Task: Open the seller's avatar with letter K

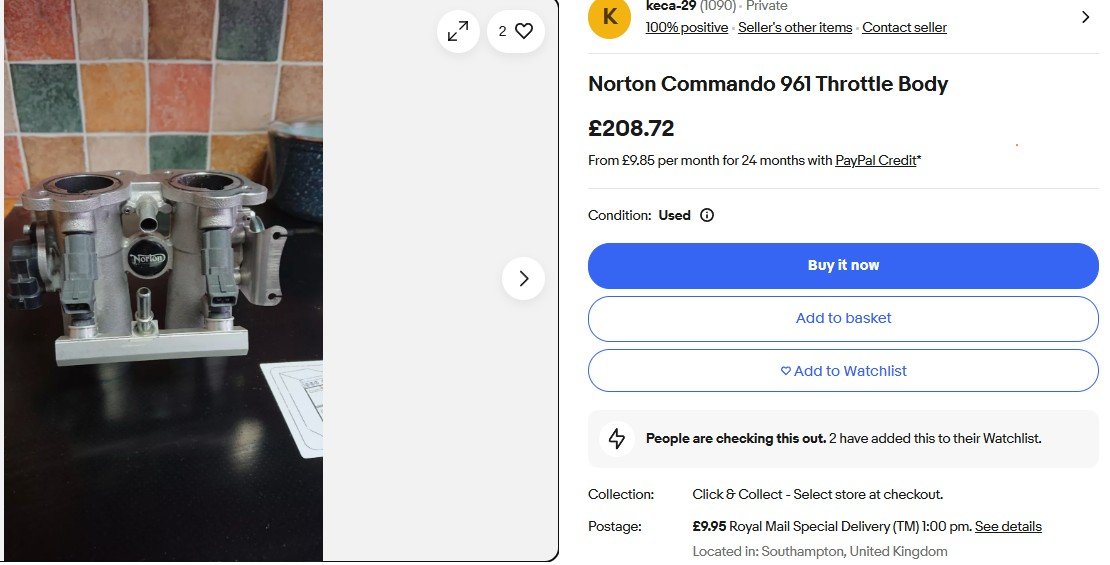Action: click(609, 18)
